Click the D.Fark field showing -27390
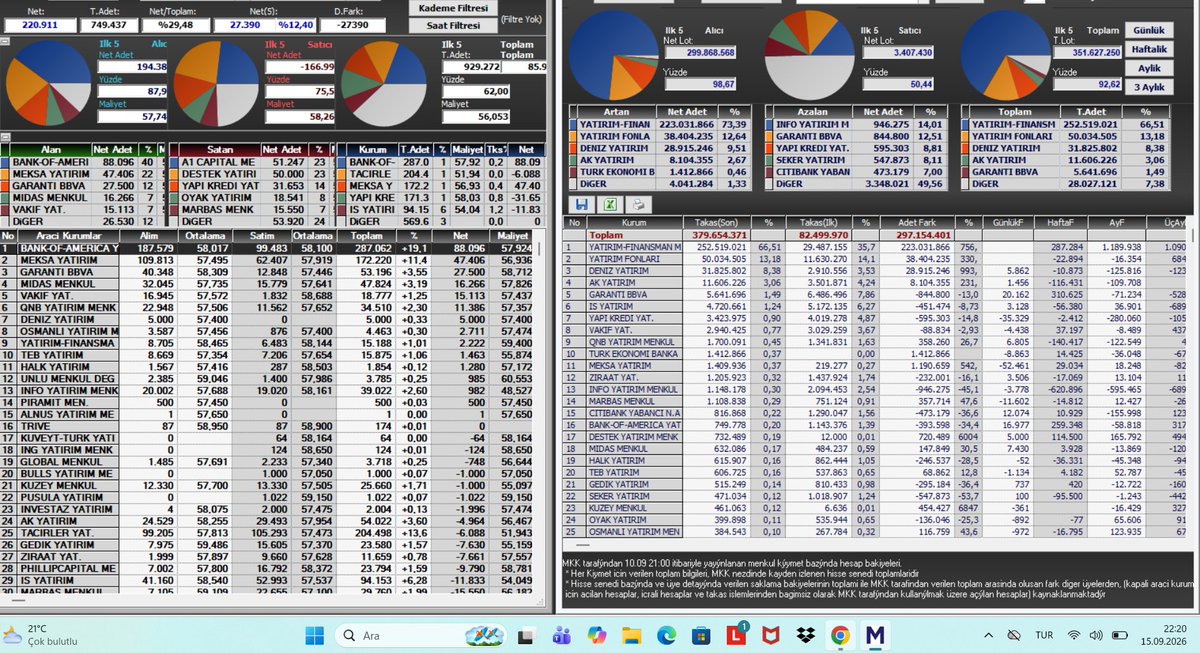Viewport: 1200px width, 653px height. click(x=353, y=23)
